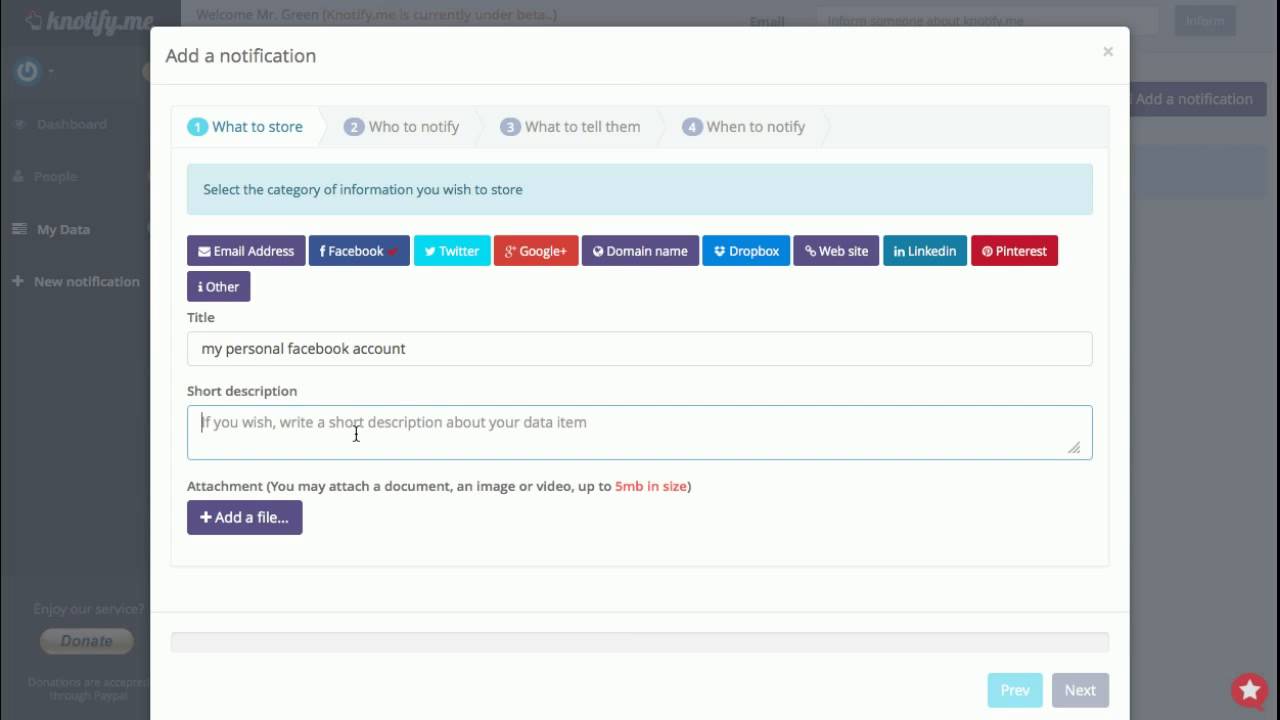This screenshot has width=1280, height=720.
Task: Pick the Twitter category
Action: (x=452, y=251)
